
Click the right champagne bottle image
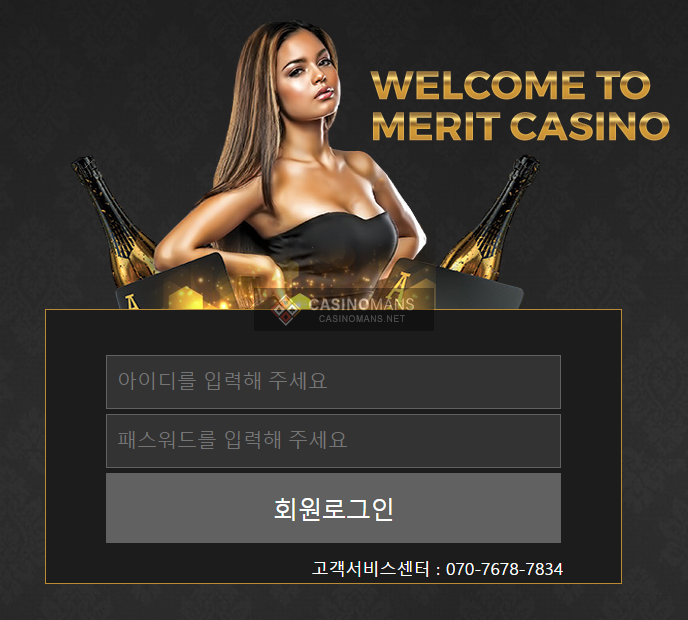point(491,218)
